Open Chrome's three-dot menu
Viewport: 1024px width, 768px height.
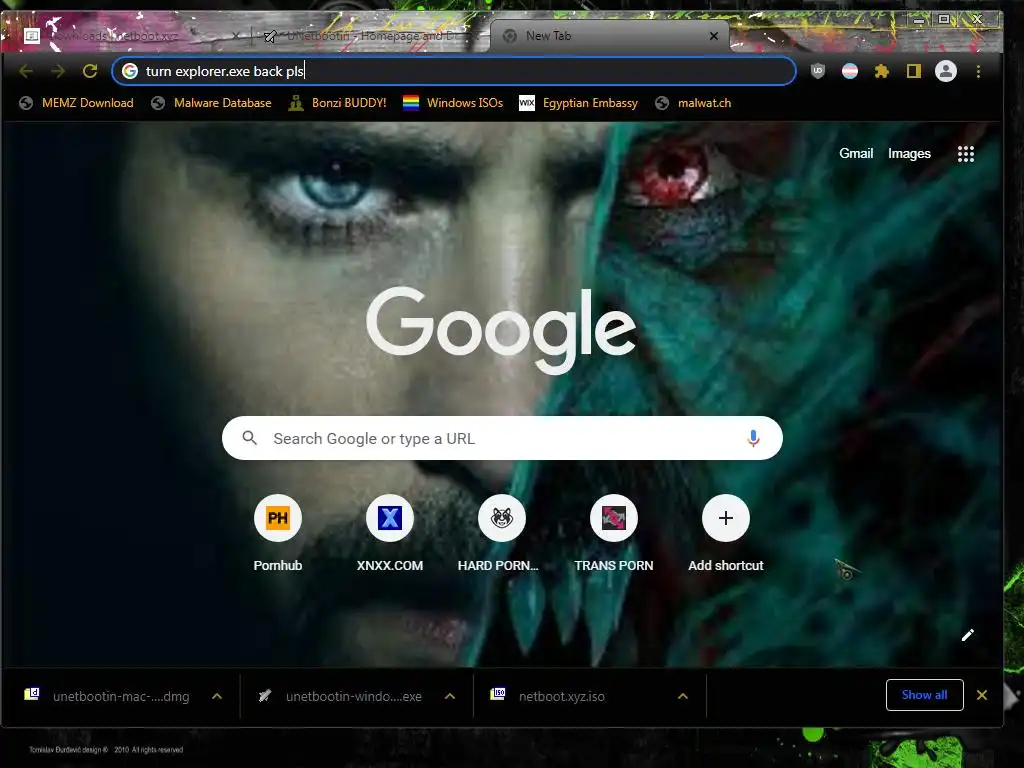978,71
